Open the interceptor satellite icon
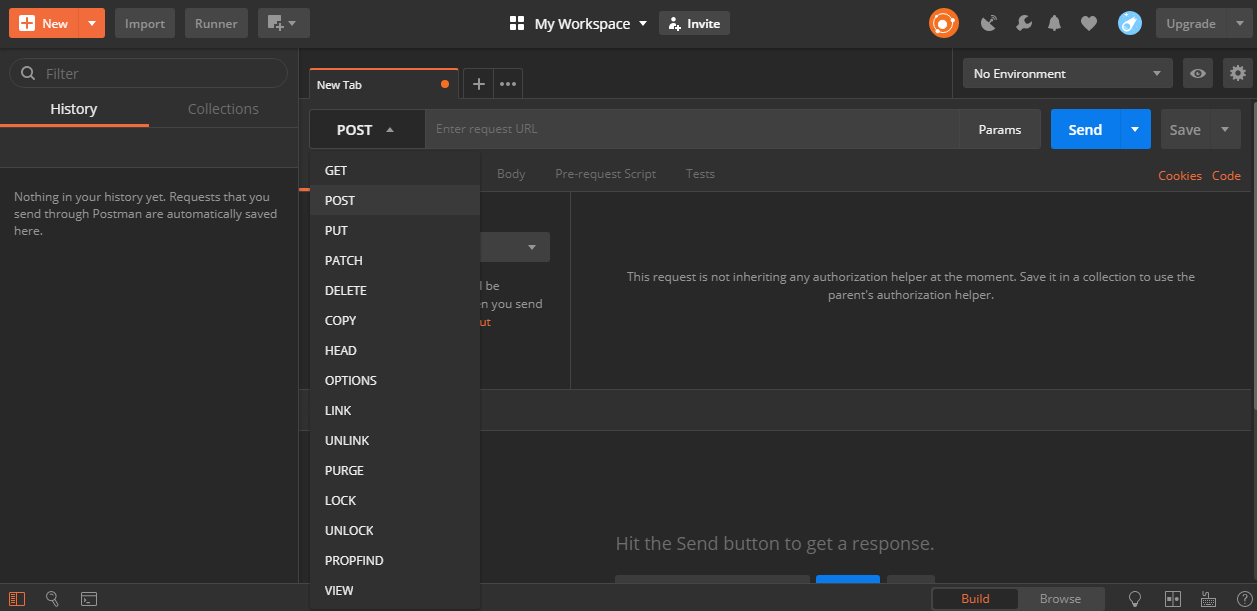Viewport: 1257px width, 611px height. point(989,23)
